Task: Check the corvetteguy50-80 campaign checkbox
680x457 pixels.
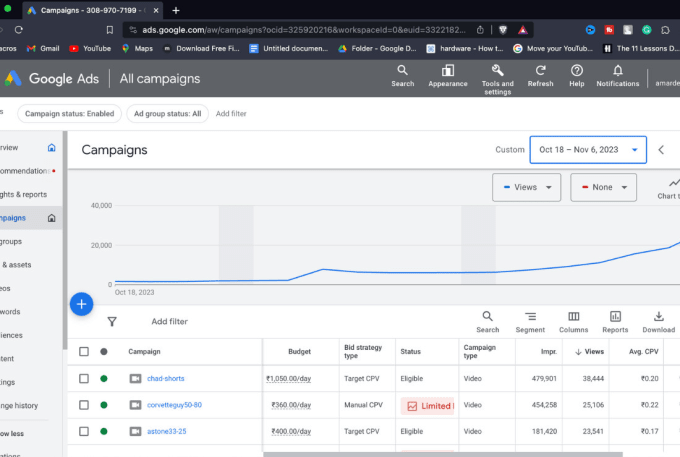Action: point(84,405)
